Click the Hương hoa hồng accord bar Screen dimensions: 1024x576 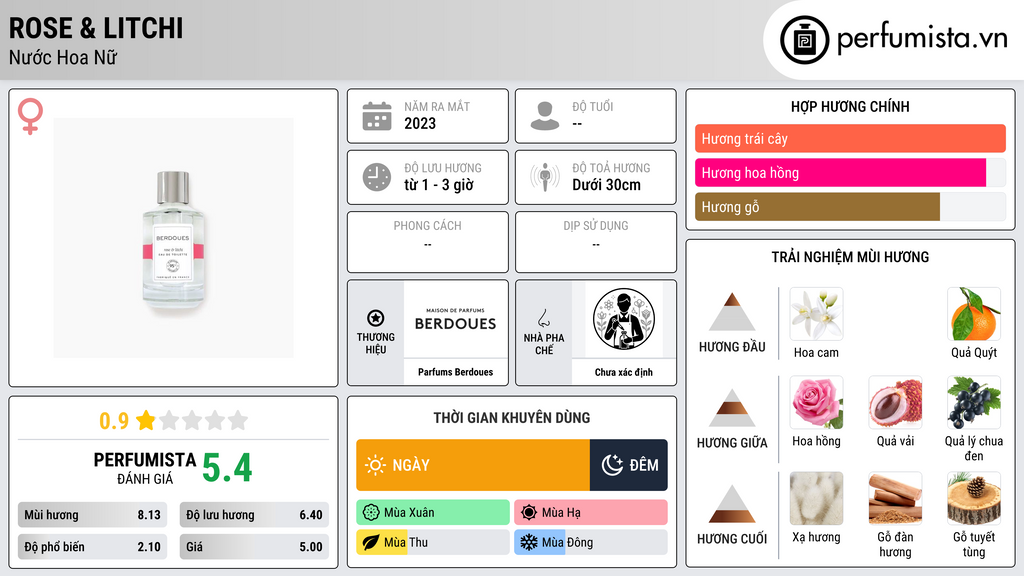pos(850,172)
